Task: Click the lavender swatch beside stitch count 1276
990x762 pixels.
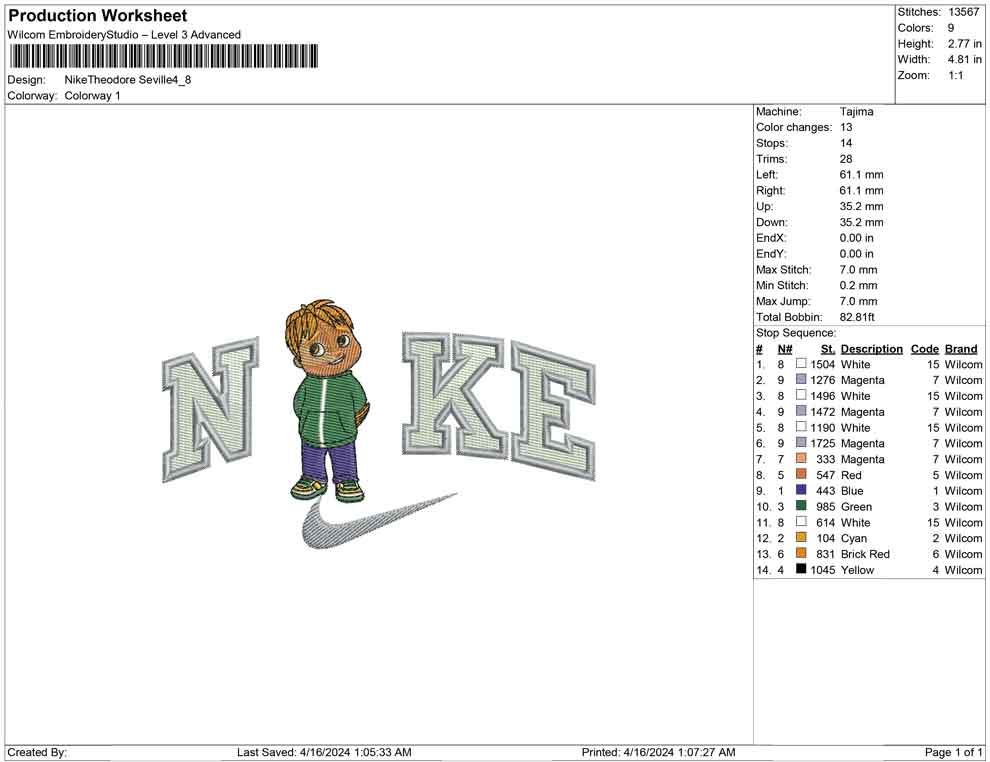Action: 801,379
